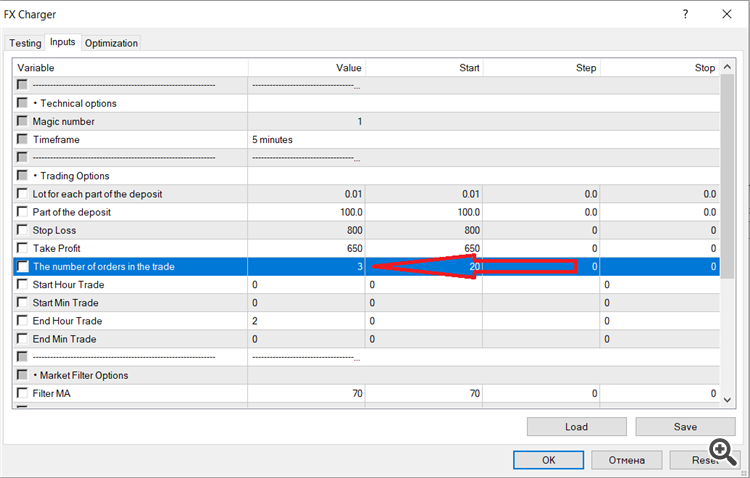750x478 pixels.
Task: Close the FX Charger dialog
Action: (x=727, y=14)
